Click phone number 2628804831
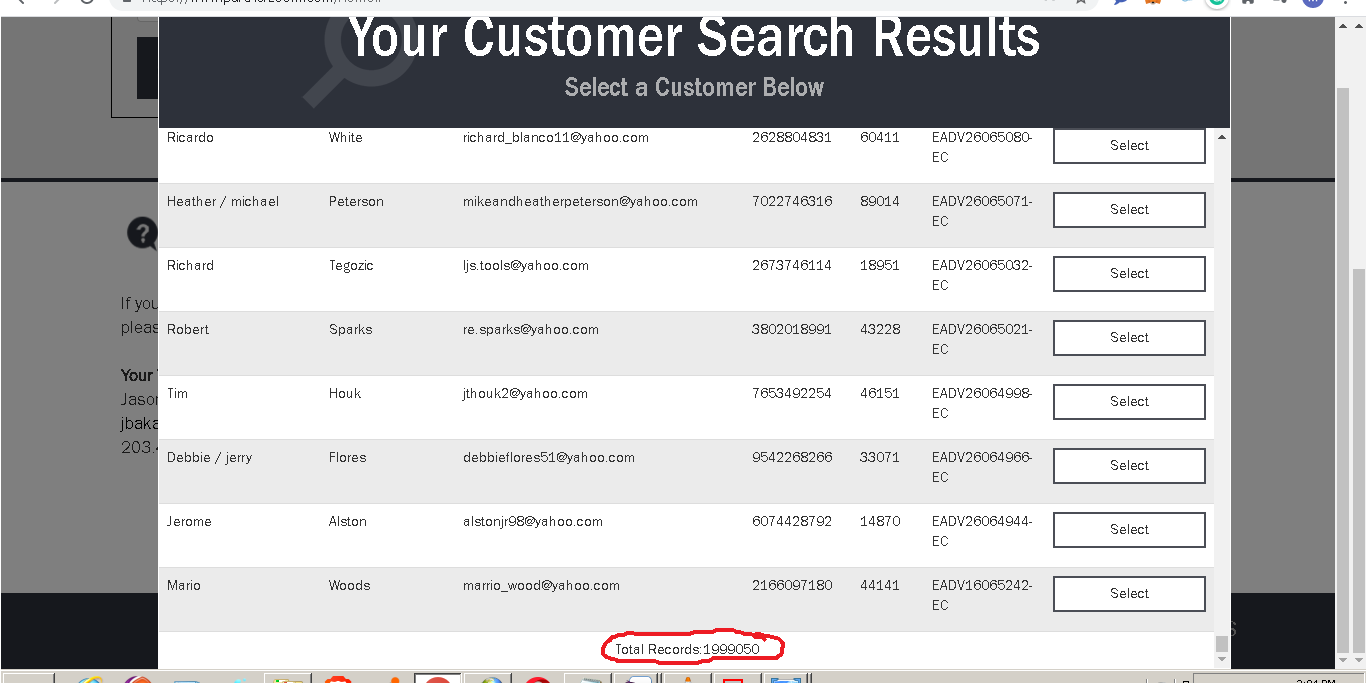 tap(792, 138)
